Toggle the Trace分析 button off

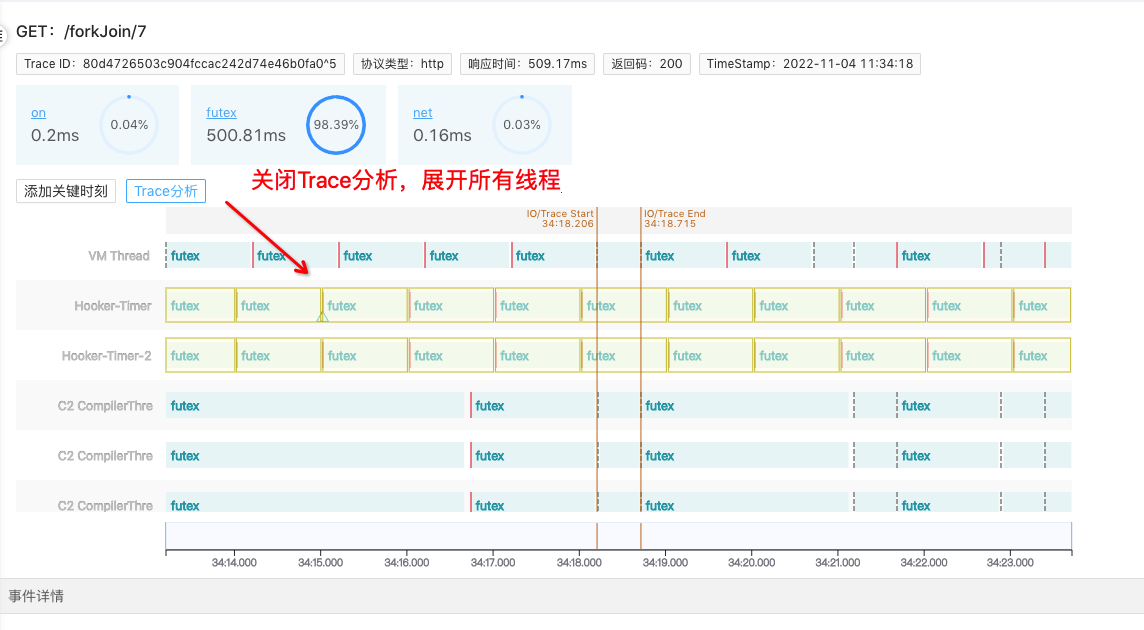(166, 191)
